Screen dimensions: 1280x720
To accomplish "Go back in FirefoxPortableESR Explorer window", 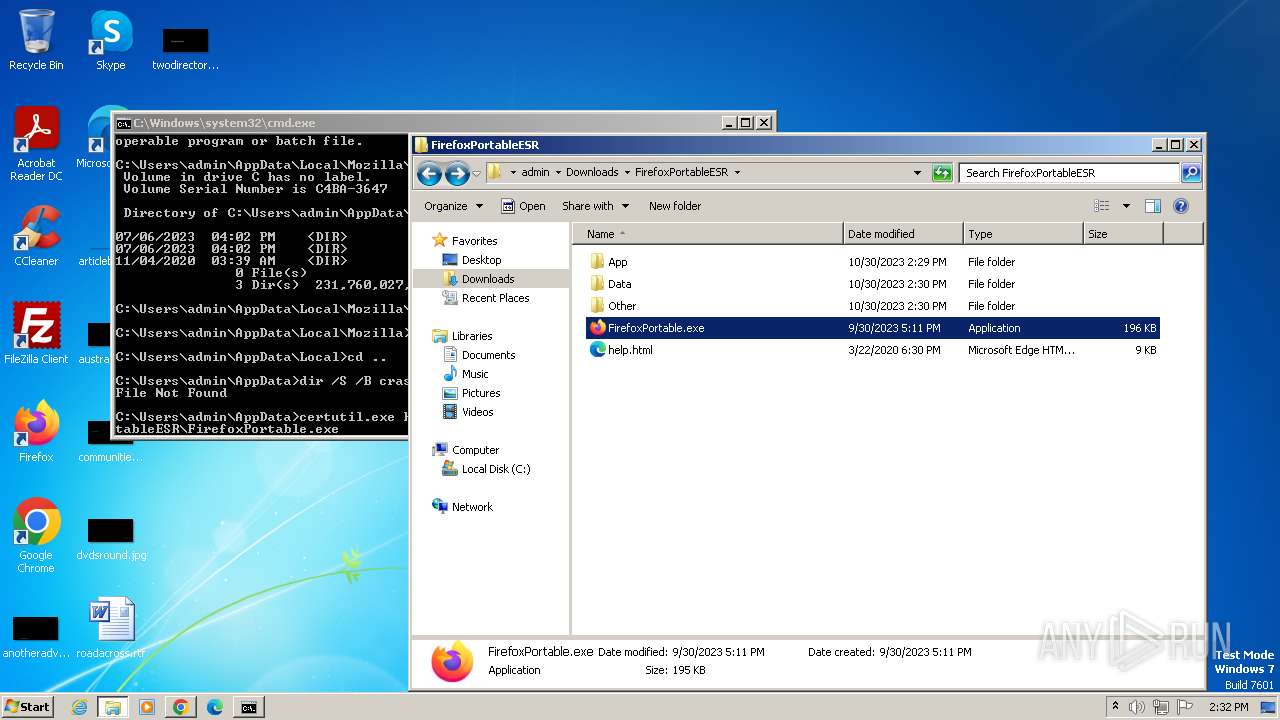I will [429, 173].
